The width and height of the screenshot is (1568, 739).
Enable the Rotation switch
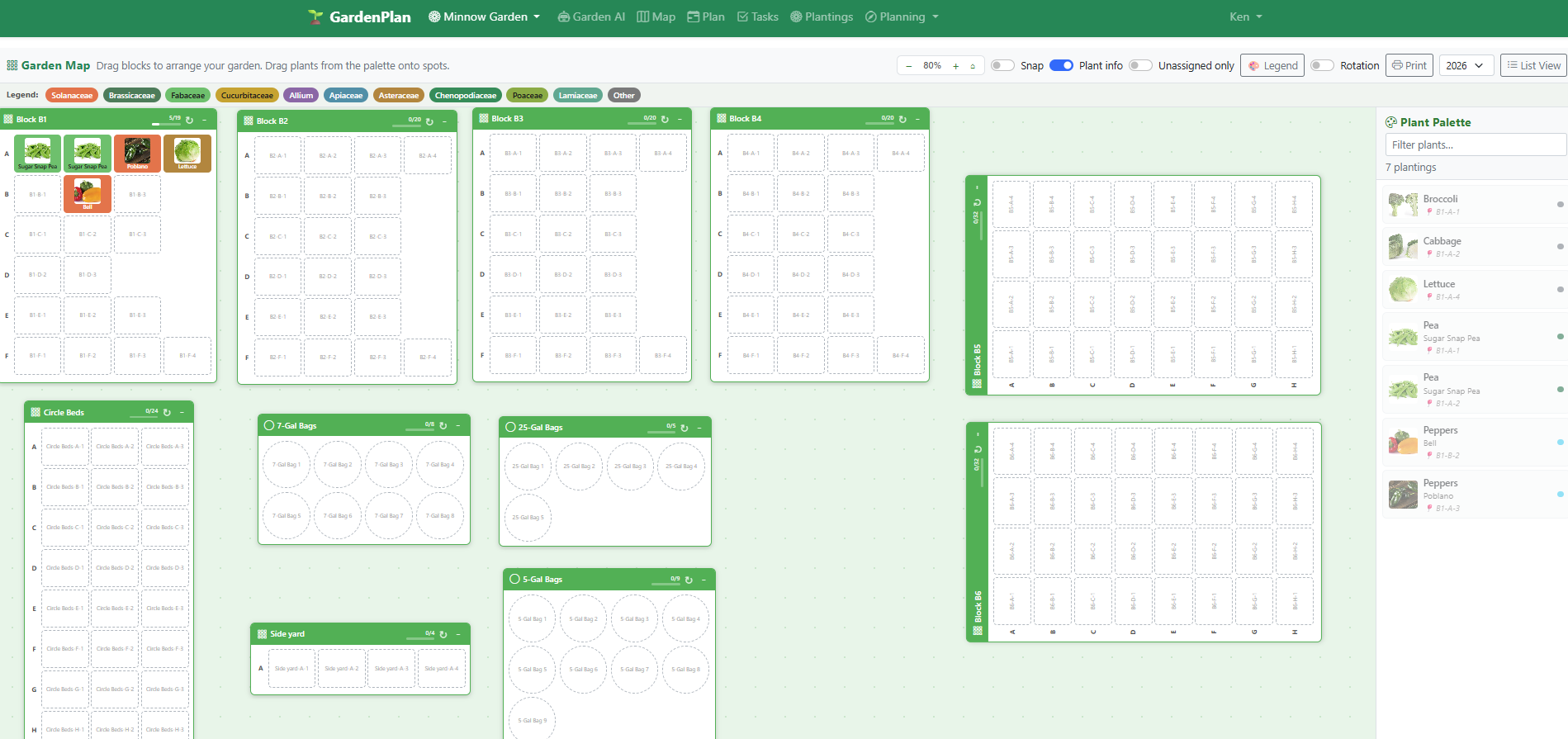(1322, 65)
